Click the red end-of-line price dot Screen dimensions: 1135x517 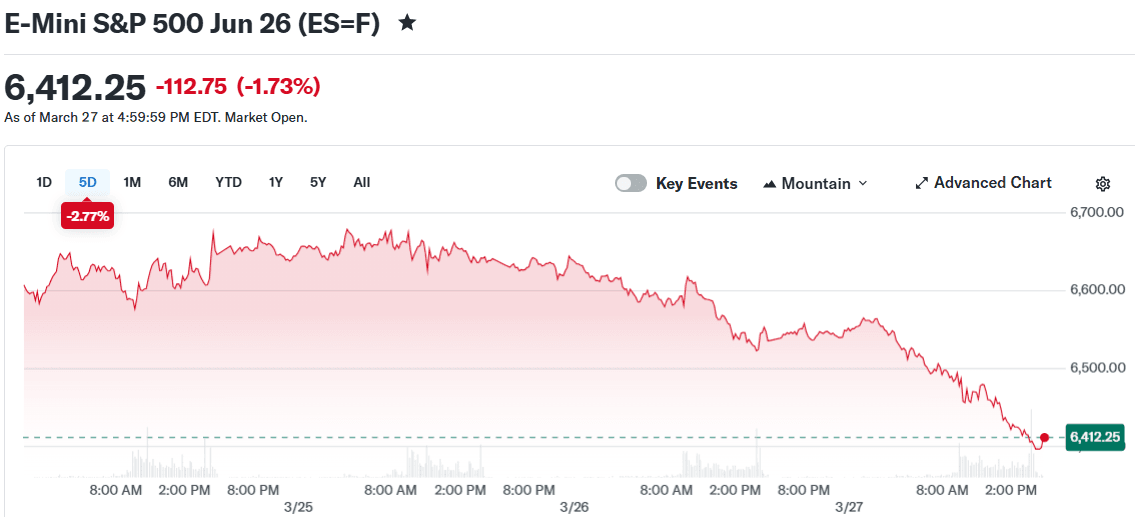1044,437
